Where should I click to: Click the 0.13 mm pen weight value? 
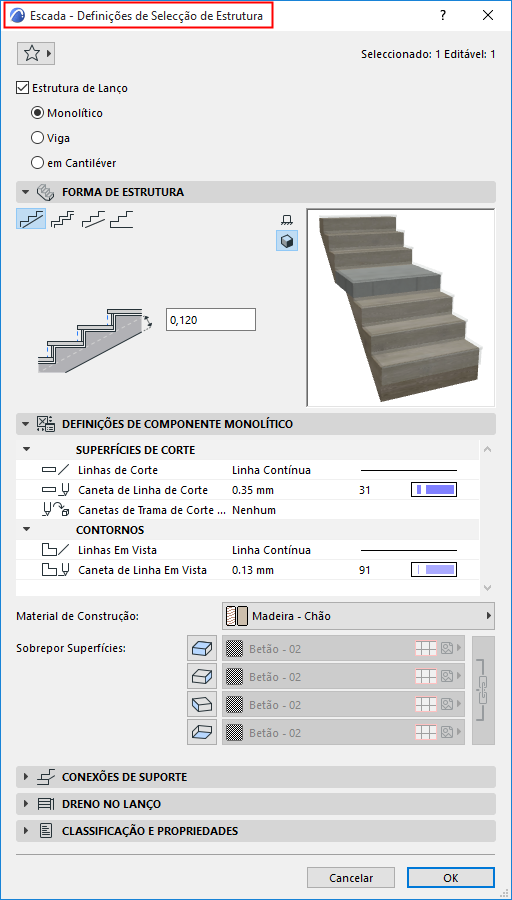tap(253, 571)
